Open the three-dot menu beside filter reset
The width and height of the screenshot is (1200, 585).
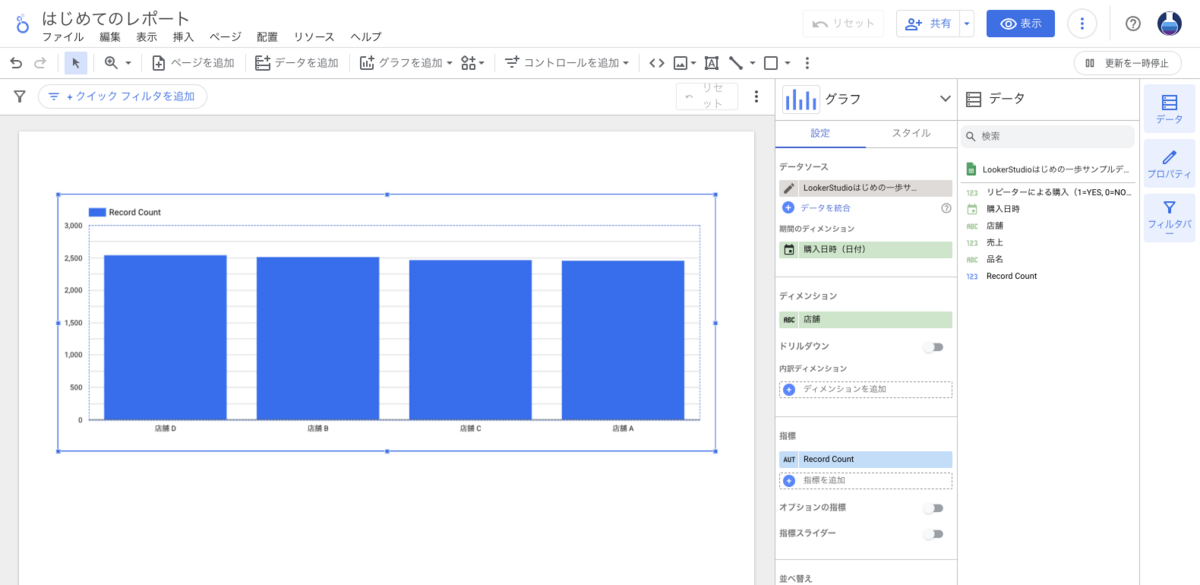point(756,97)
